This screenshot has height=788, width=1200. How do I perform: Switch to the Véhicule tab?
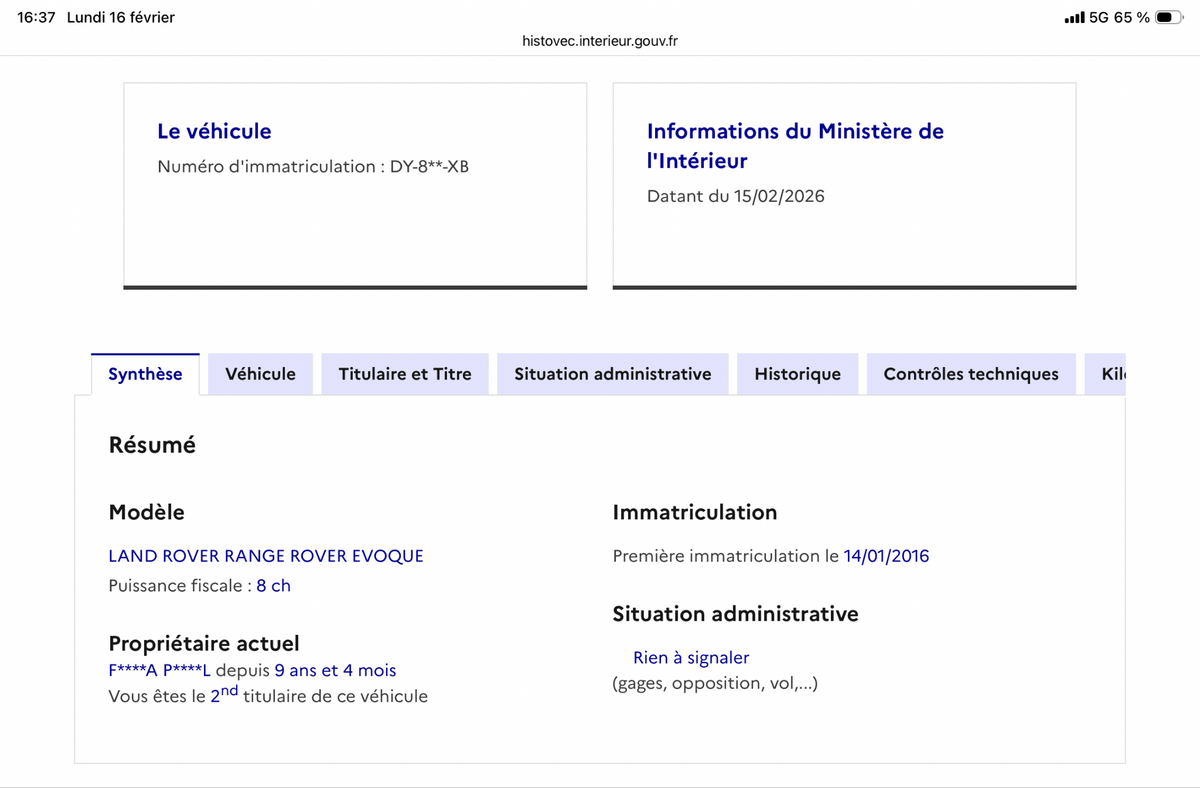[260, 374]
